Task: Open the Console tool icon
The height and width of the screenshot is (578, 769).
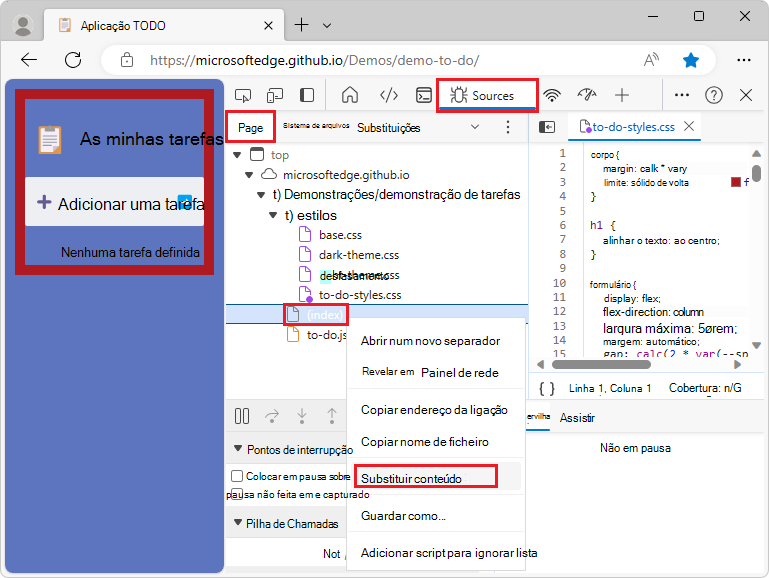Action: pos(424,95)
